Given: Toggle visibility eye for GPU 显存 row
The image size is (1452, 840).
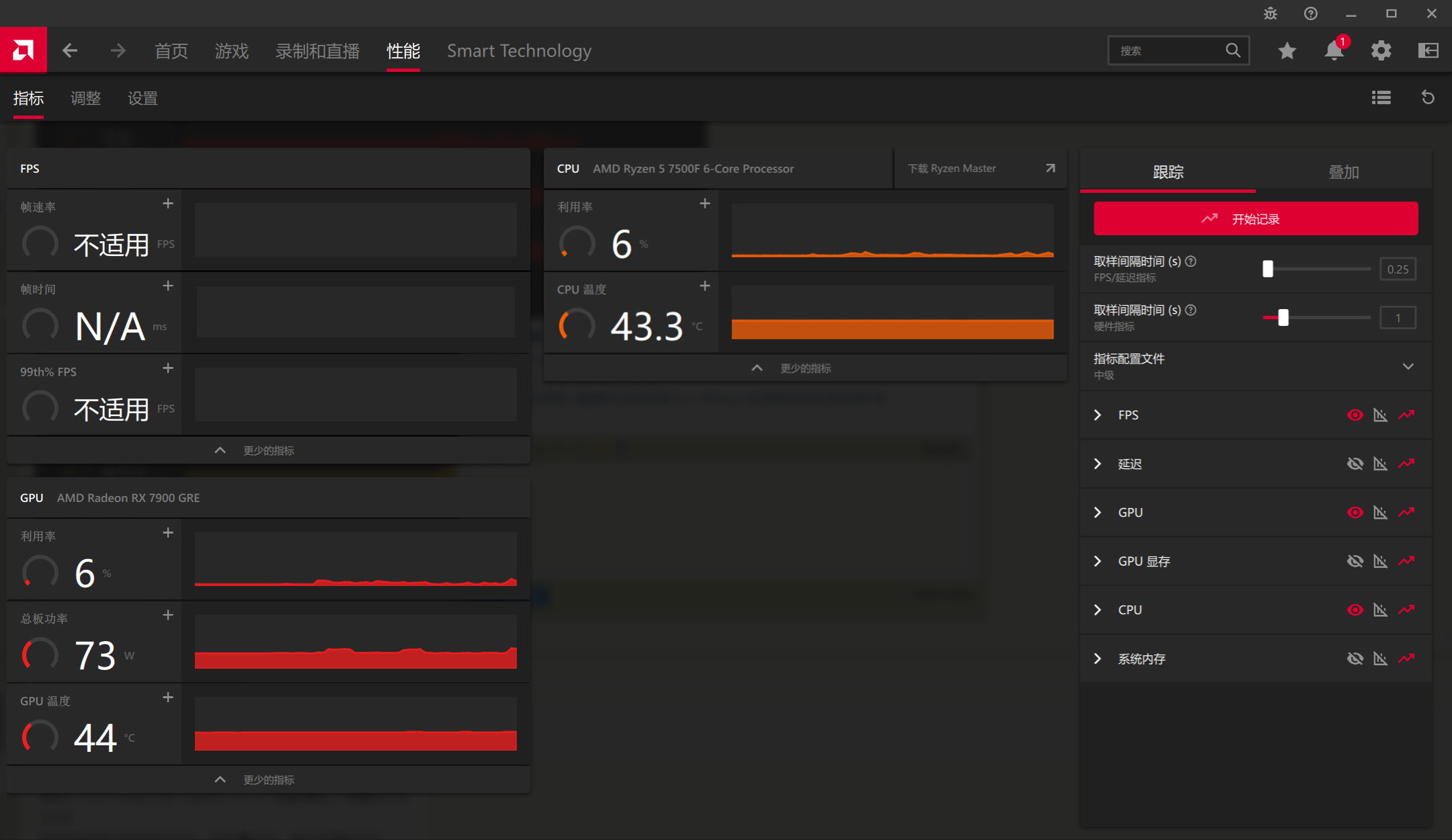Looking at the screenshot, I should [x=1355, y=561].
